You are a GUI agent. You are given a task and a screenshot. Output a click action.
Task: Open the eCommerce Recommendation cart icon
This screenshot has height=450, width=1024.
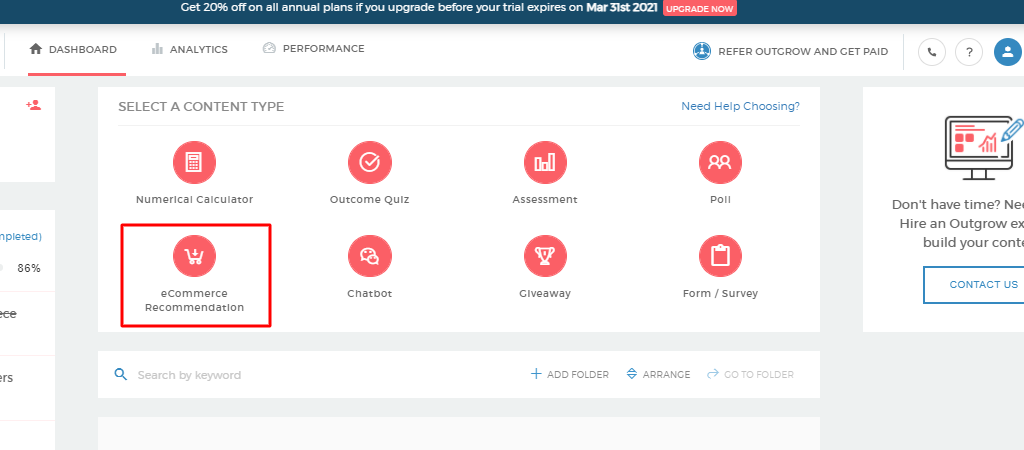coord(194,256)
